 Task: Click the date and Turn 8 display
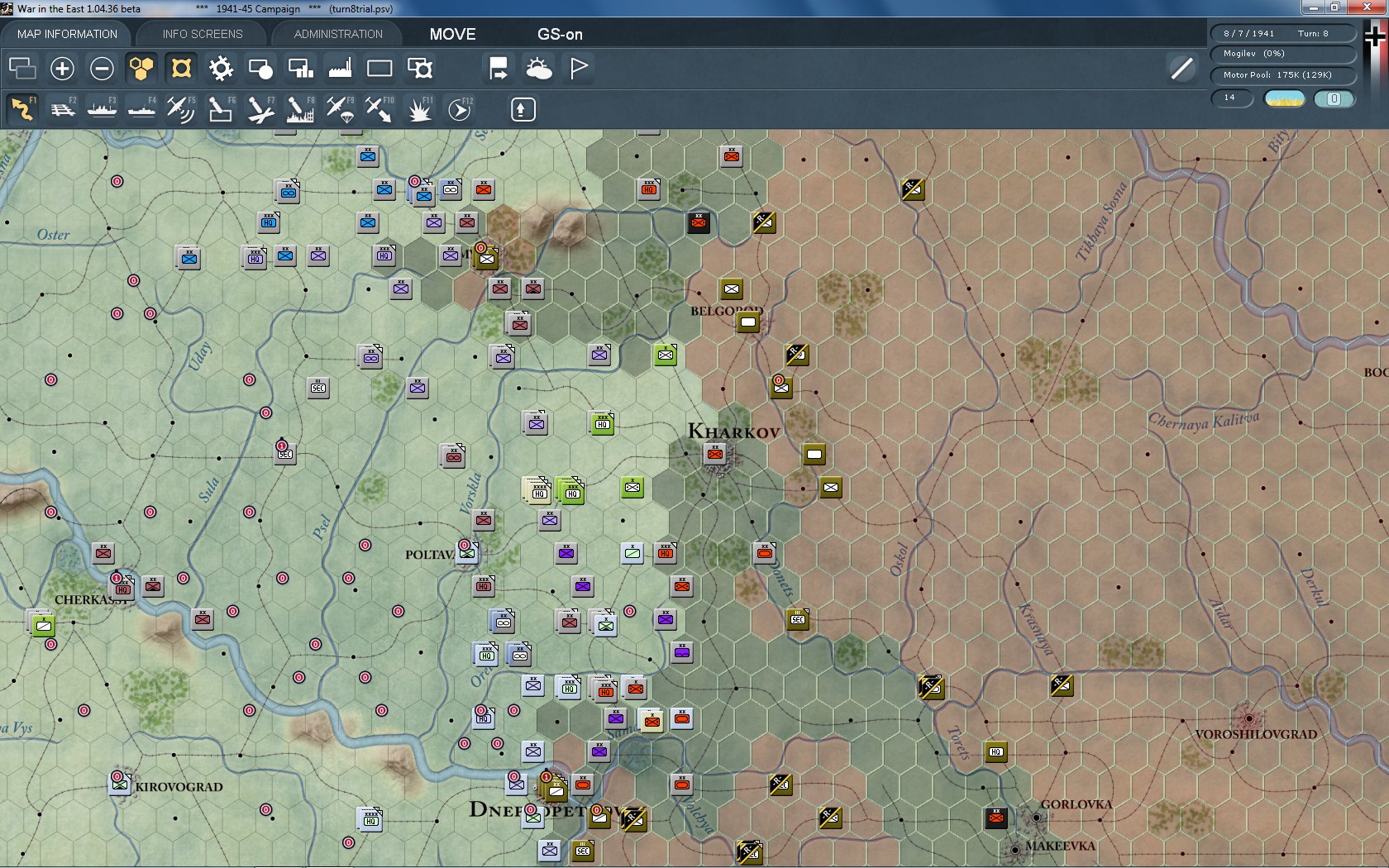[x=1283, y=33]
